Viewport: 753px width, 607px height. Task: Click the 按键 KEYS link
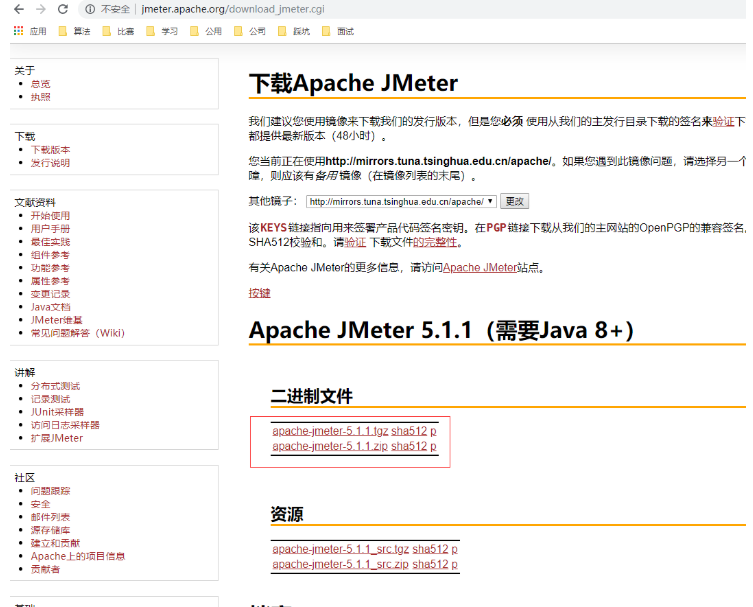click(259, 293)
